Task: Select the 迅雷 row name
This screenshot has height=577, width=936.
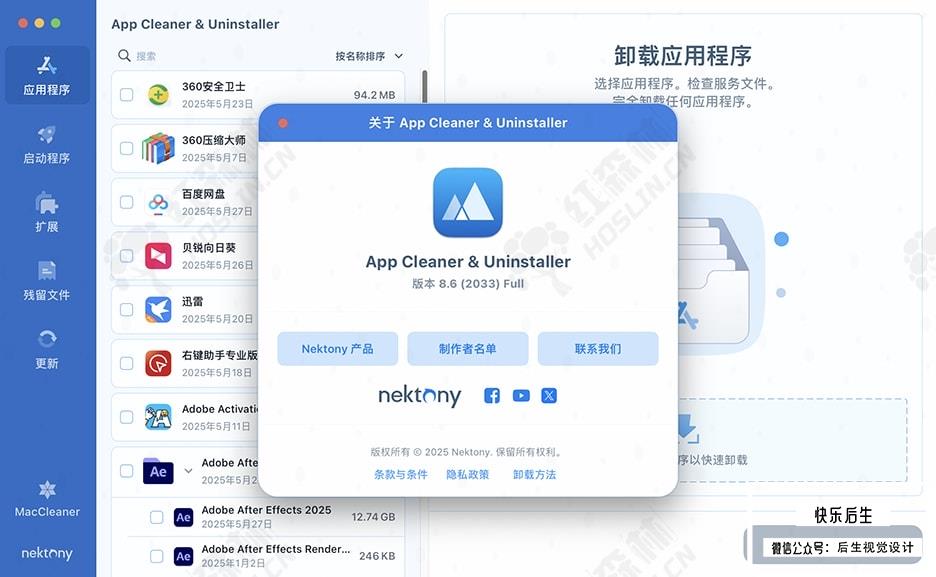Action: 192,301
